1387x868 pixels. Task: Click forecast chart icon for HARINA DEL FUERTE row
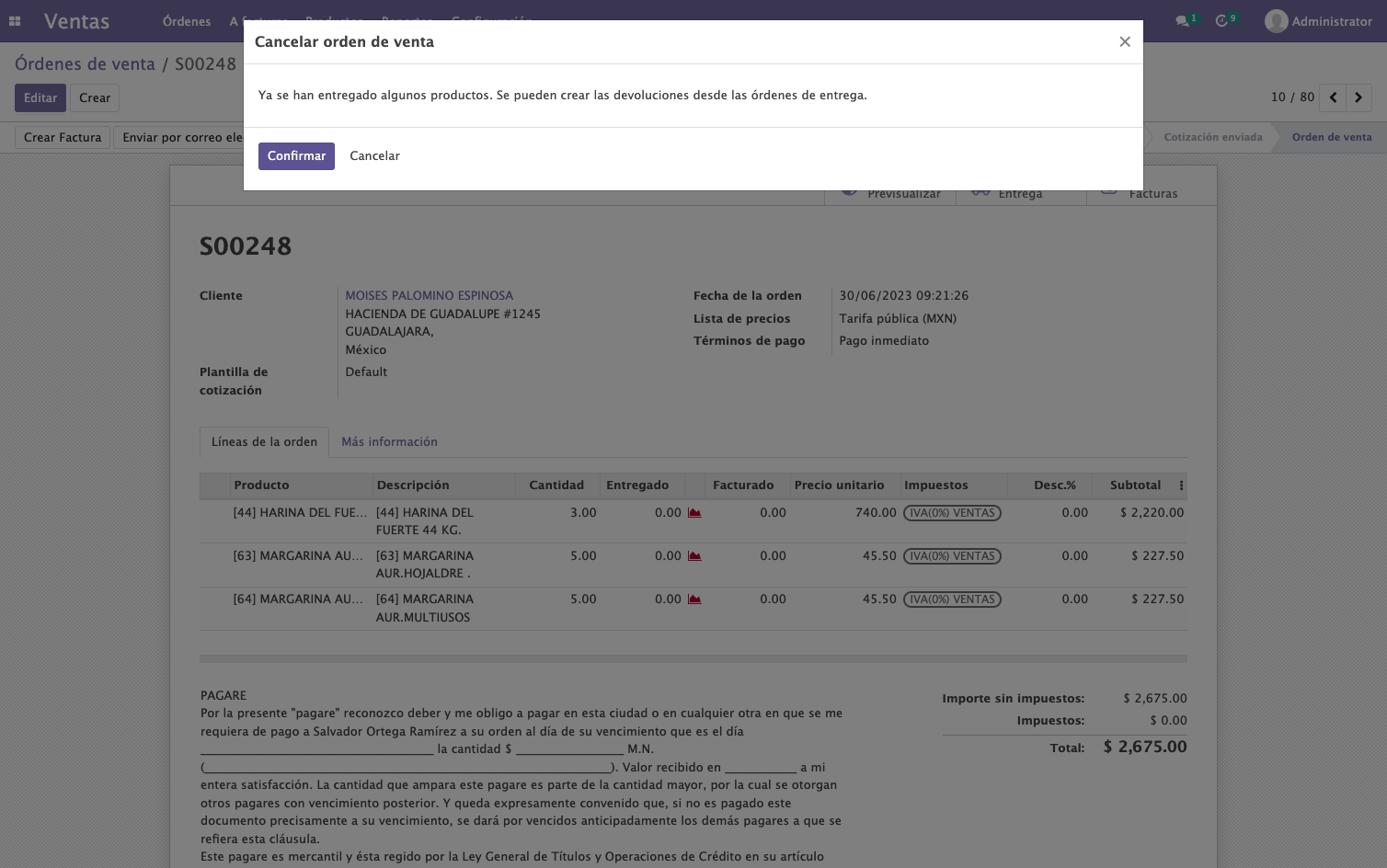[694, 513]
